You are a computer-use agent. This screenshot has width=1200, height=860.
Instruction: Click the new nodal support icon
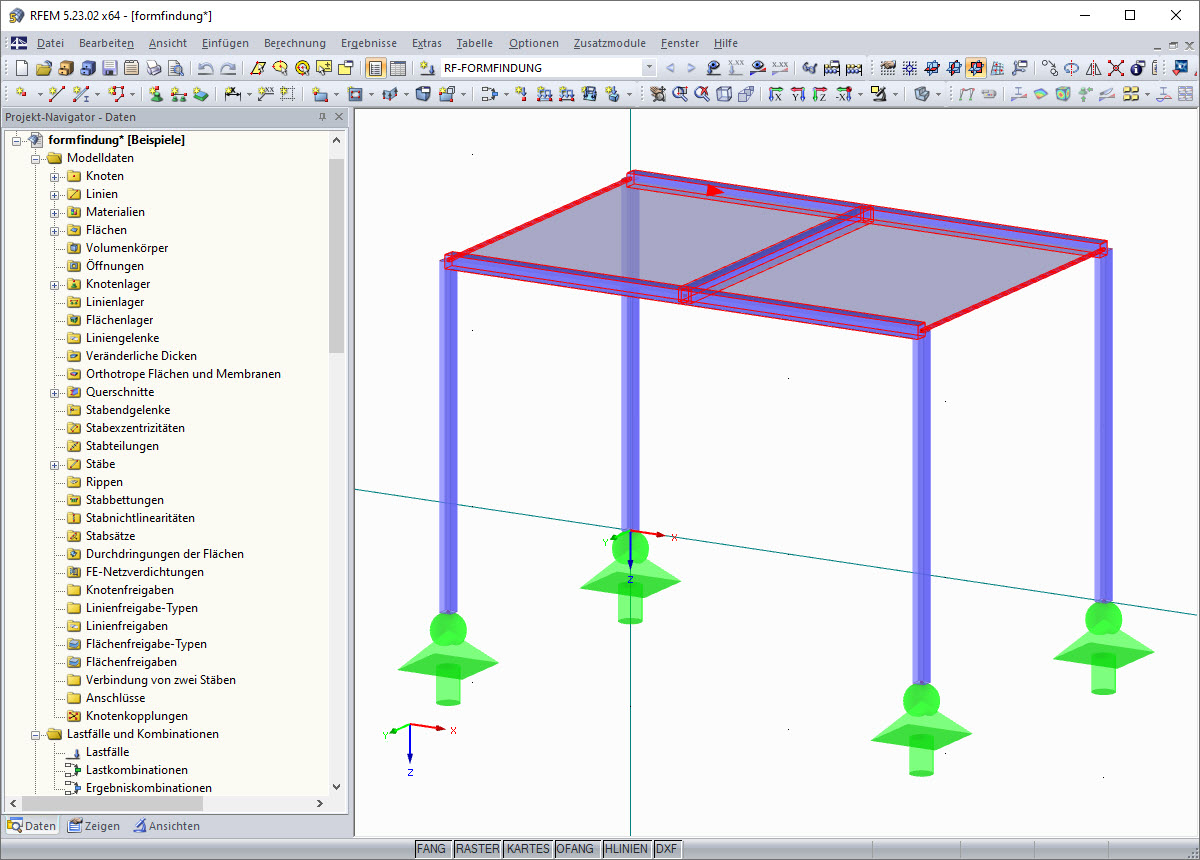pyautogui.click(x=156, y=94)
